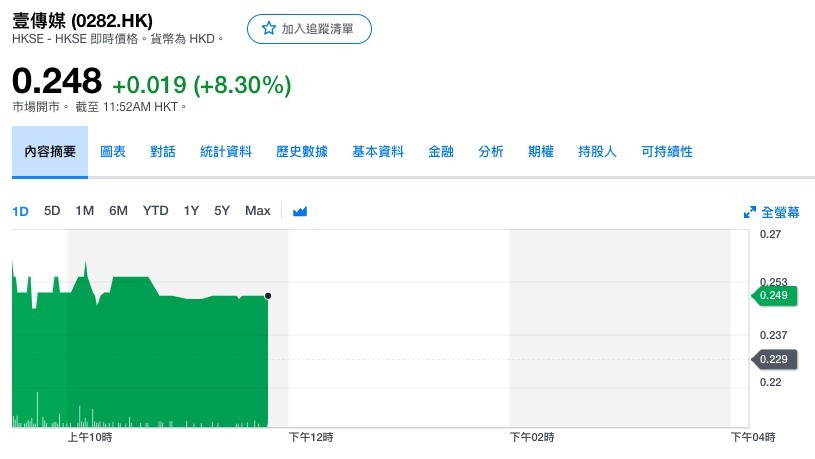The width and height of the screenshot is (815, 459).
Task: Choose the 5Y chart range
Action: [x=222, y=211]
